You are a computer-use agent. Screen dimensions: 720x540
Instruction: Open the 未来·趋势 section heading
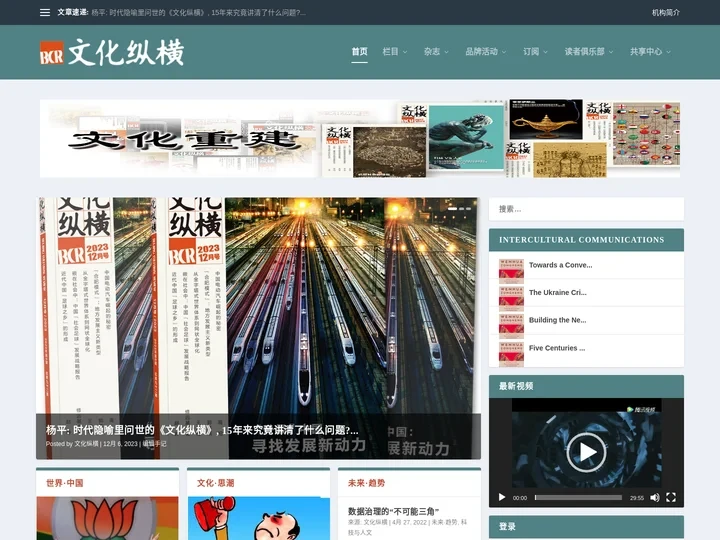pyautogui.click(x=366, y=483)
